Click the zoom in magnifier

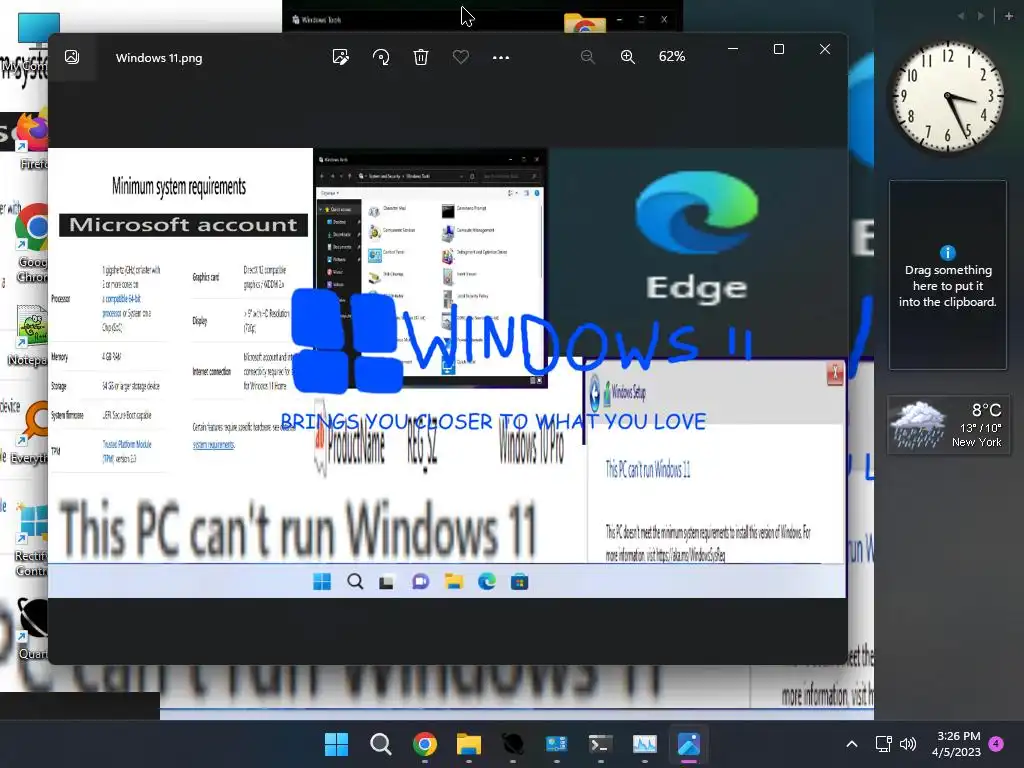tap(628, 57)
